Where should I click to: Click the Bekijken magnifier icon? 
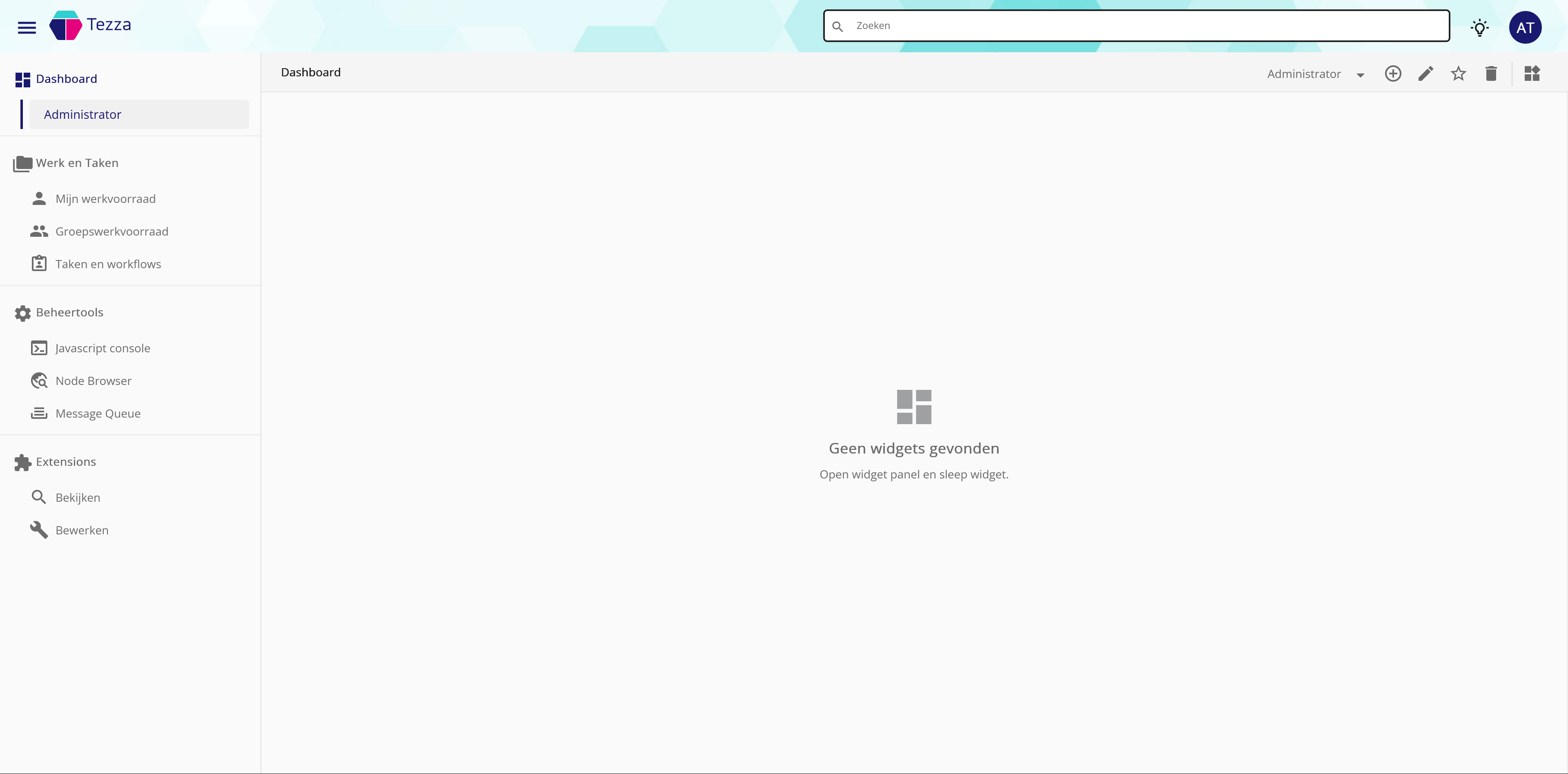pyautogui.click(x=39, y=497)
